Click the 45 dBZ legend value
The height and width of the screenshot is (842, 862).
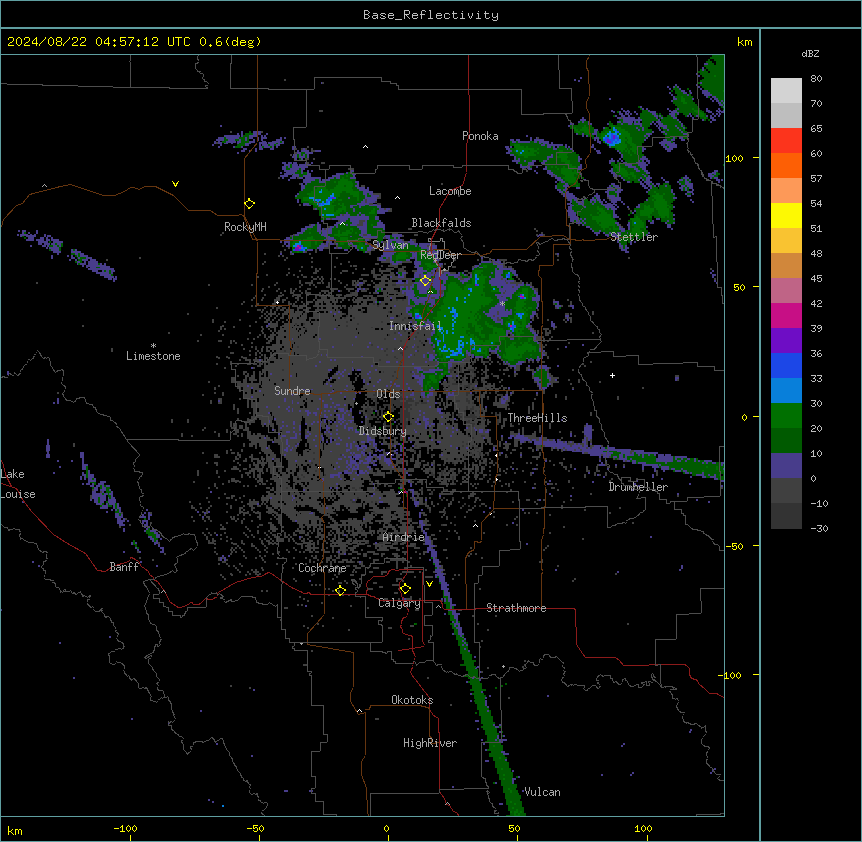tap(816, 279)
